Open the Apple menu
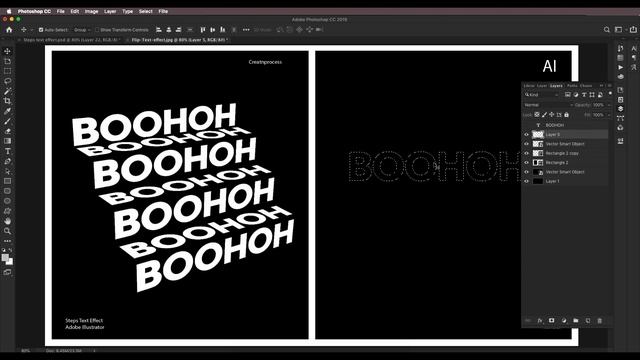Image resolution: width=640 pixels, height=360 pixels. coord(9,11)
